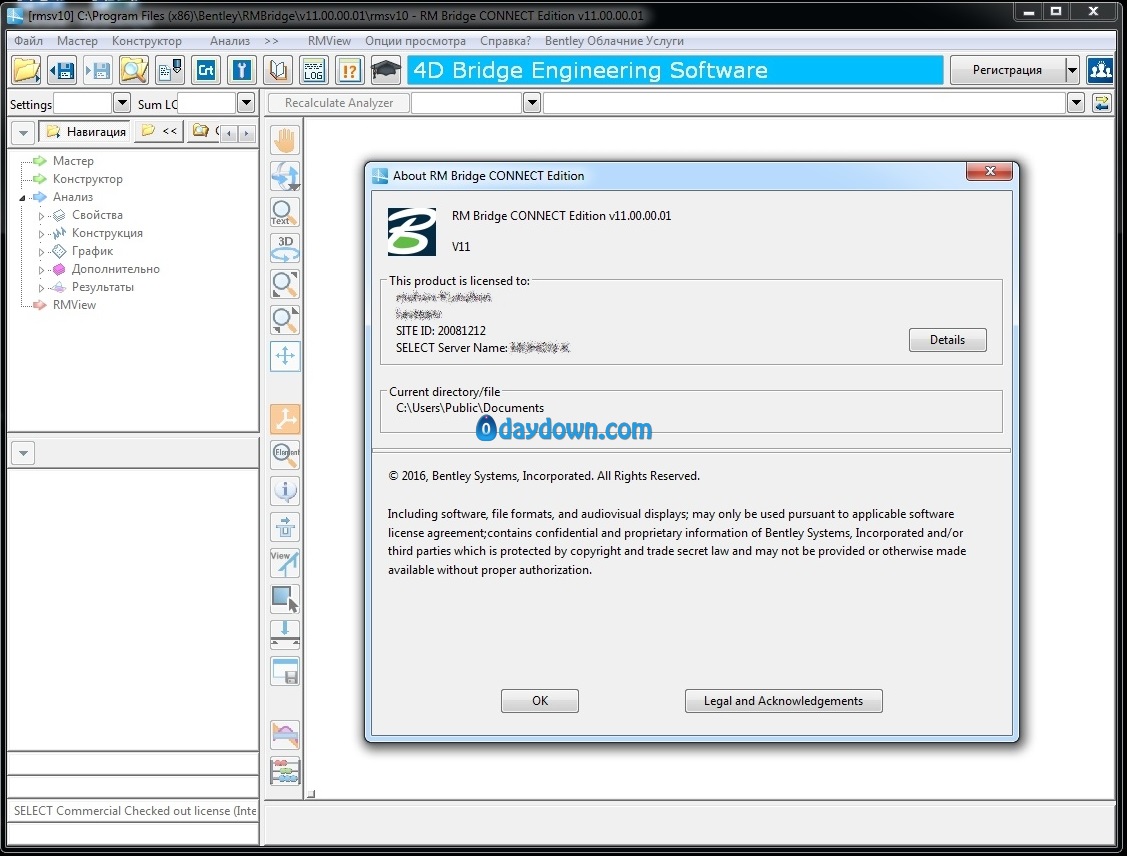Close the About RM Bridge dialog

990,171
